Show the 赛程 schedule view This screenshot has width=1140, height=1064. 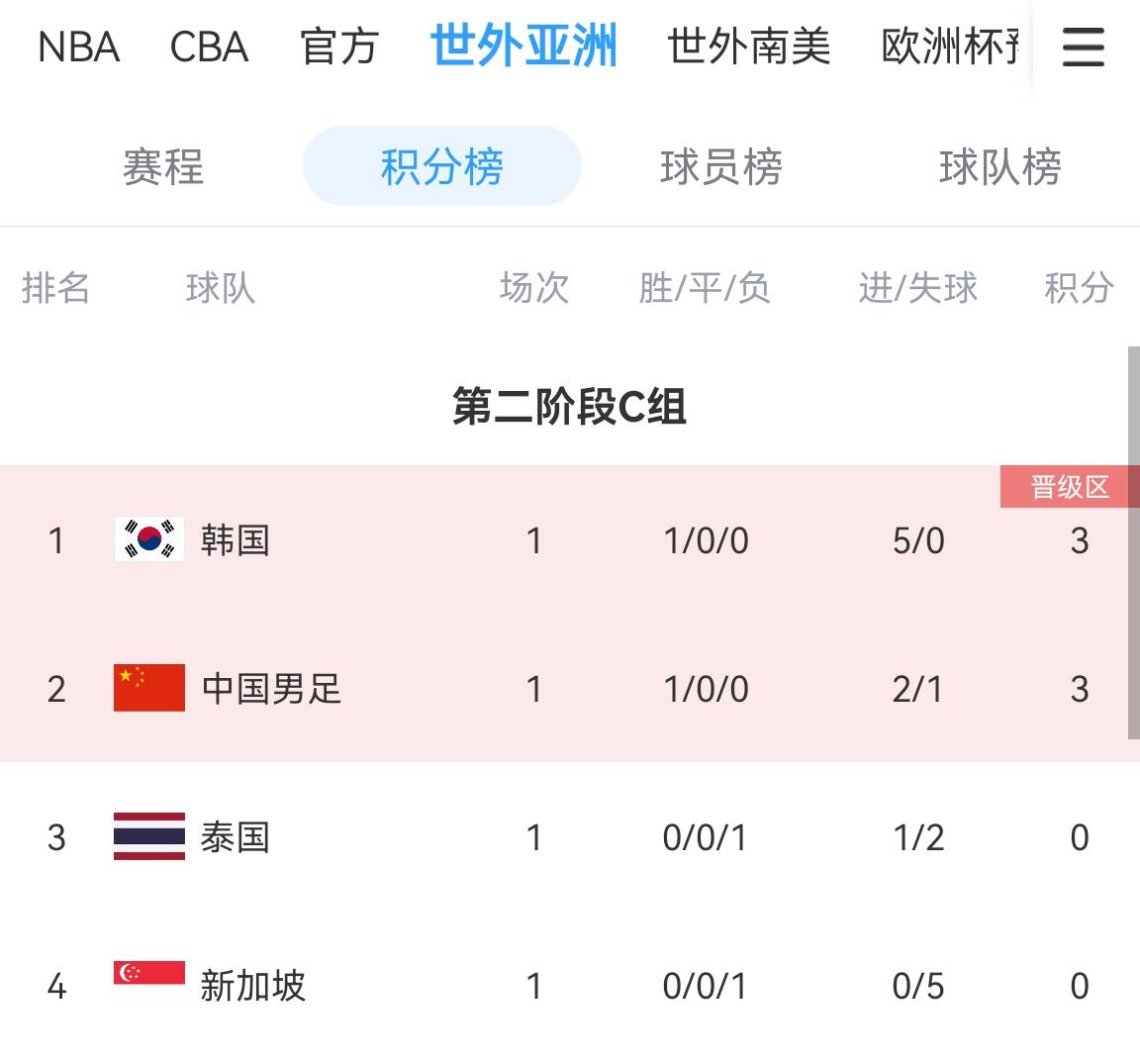point(163,166)
